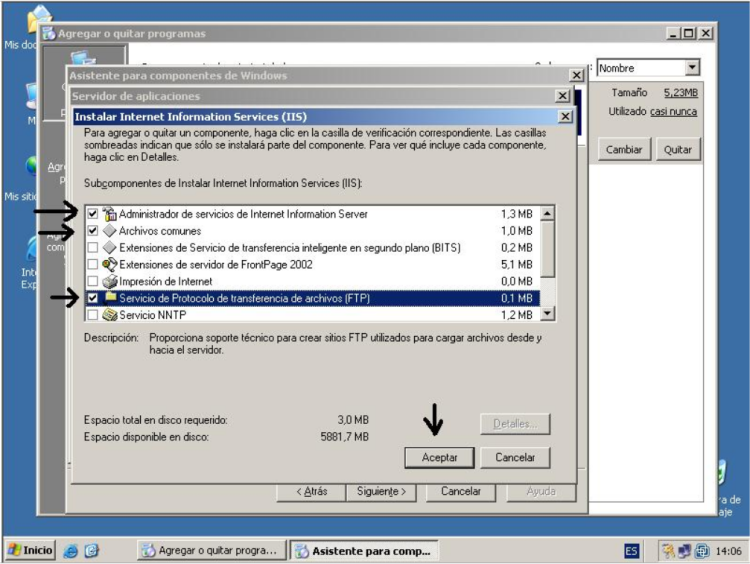Click the IIS Administrator component icon
Image resolution: width=750 pixels, height=564 pixels.
coord(110,214)
